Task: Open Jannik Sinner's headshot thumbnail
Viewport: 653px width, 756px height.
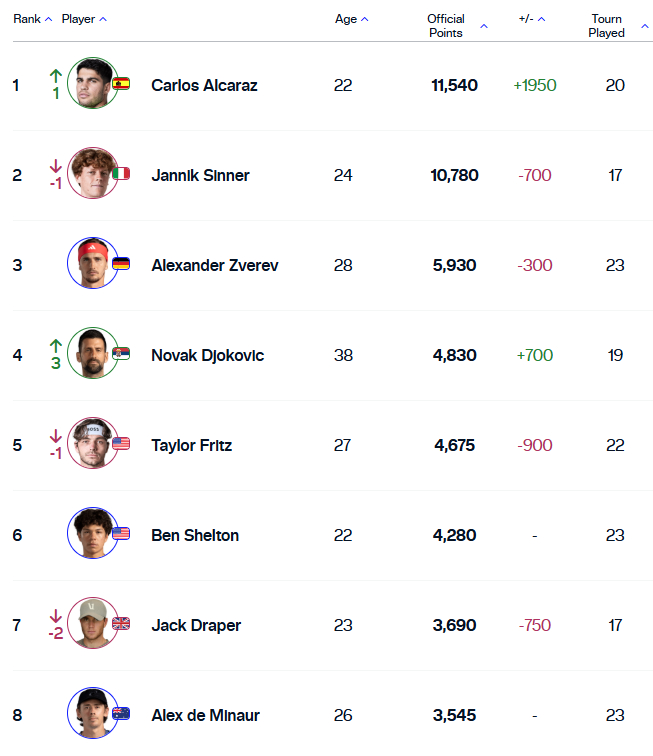Action: (93, 173)
